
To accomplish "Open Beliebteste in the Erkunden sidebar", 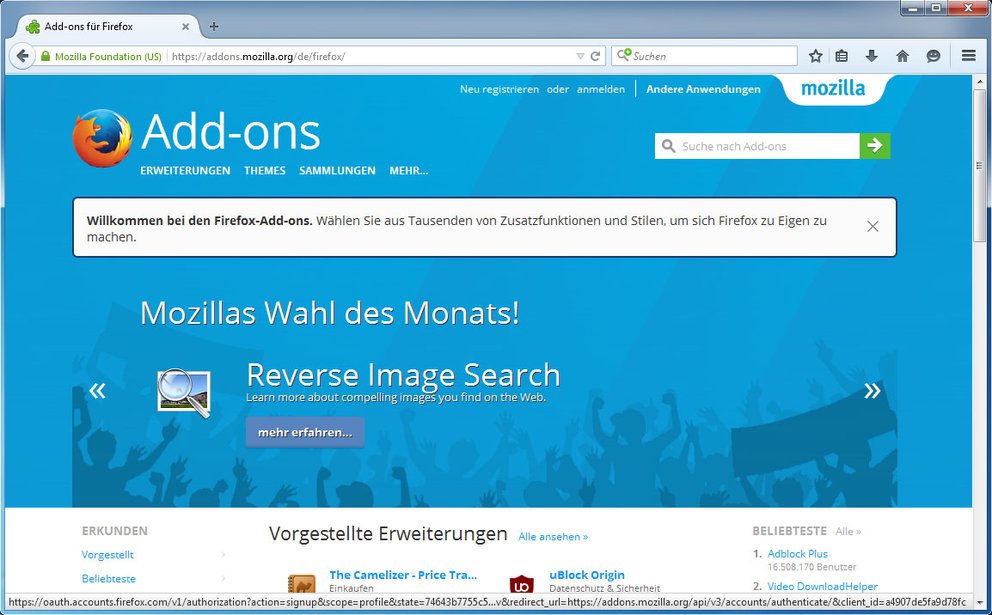I will click(x=108, y=579).
